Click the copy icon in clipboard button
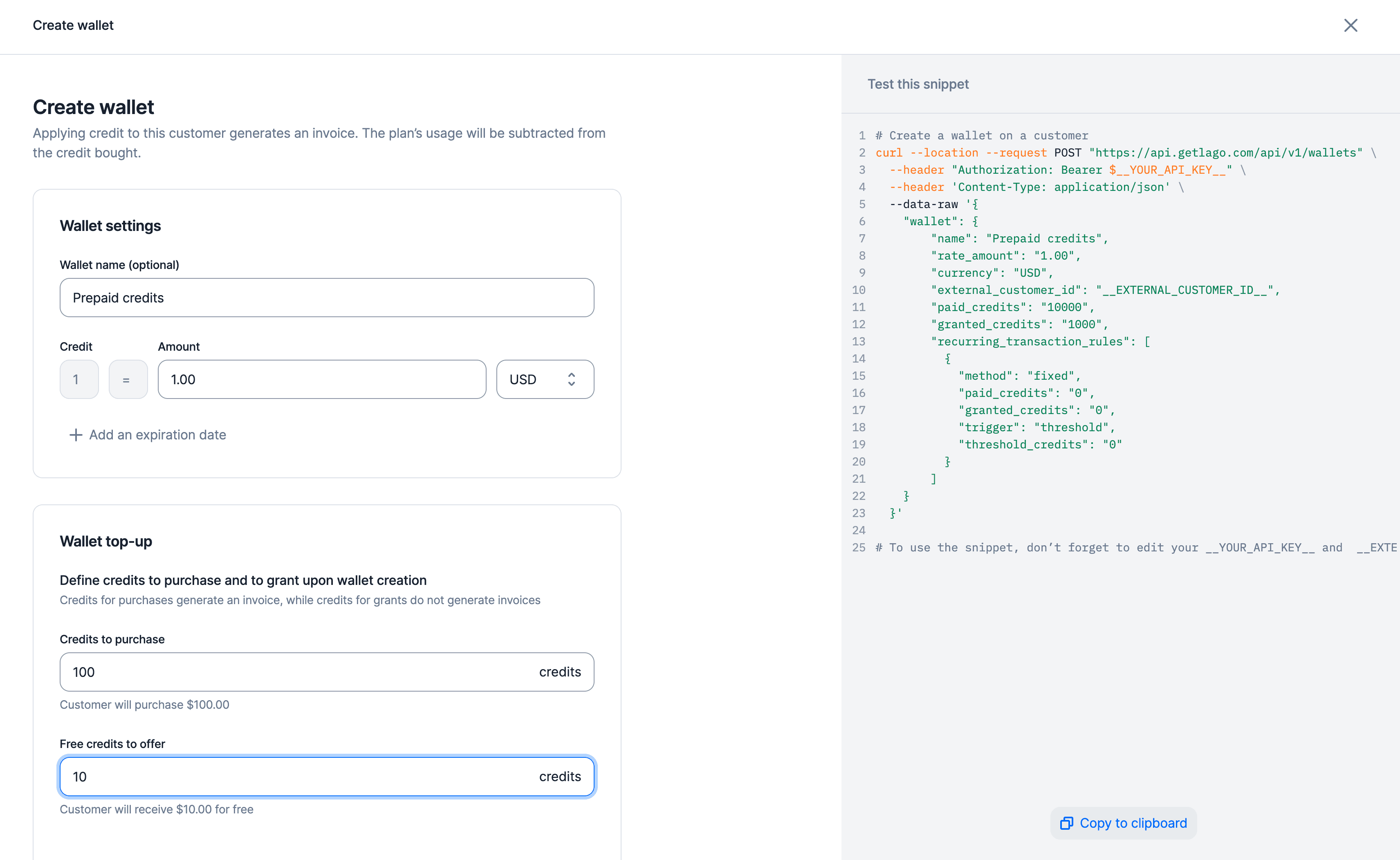This screenshot has width=1400, height=860. [1067, 823]
